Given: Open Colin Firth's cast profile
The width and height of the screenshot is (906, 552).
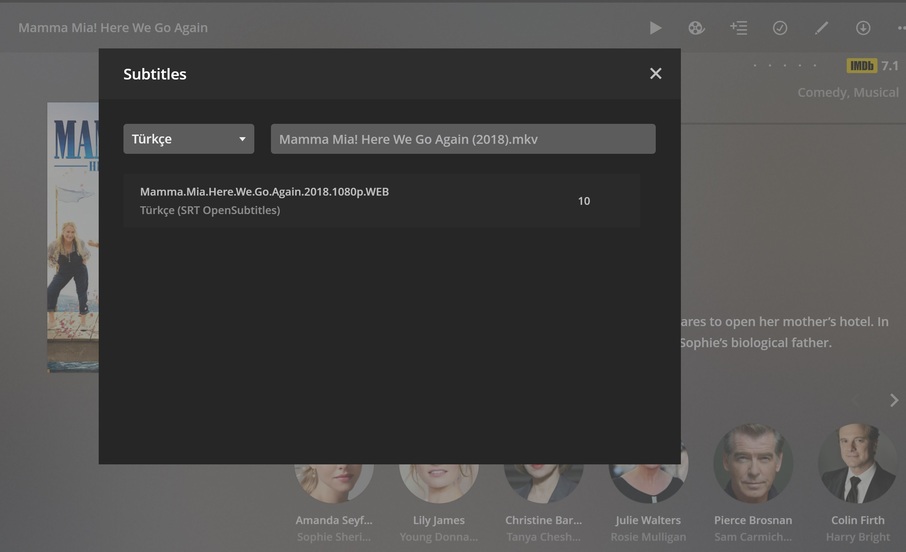Looking at the screenshot, I should (x=857, y=466).
